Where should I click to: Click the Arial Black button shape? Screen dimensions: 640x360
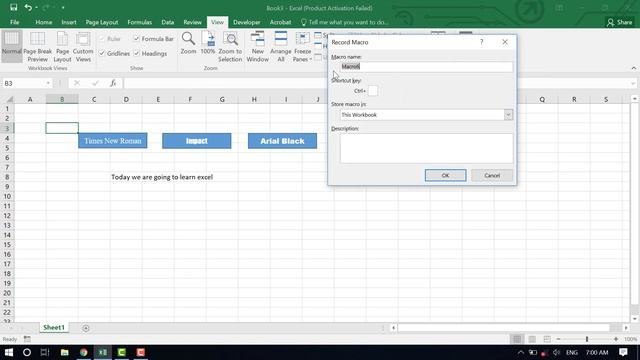pyautogui.click(x=282, y=141)
